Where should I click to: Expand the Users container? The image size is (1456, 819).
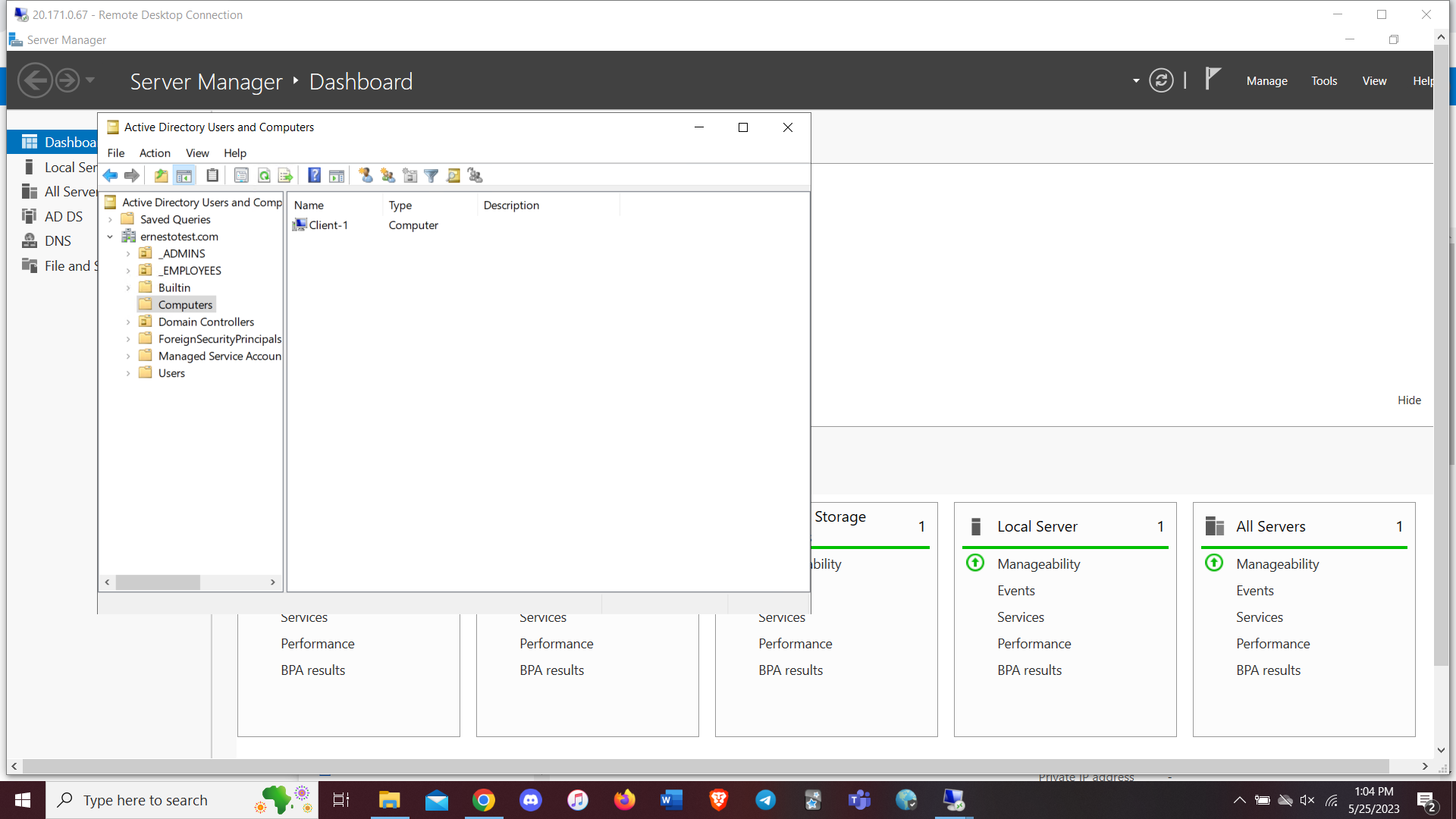point(128,372)
